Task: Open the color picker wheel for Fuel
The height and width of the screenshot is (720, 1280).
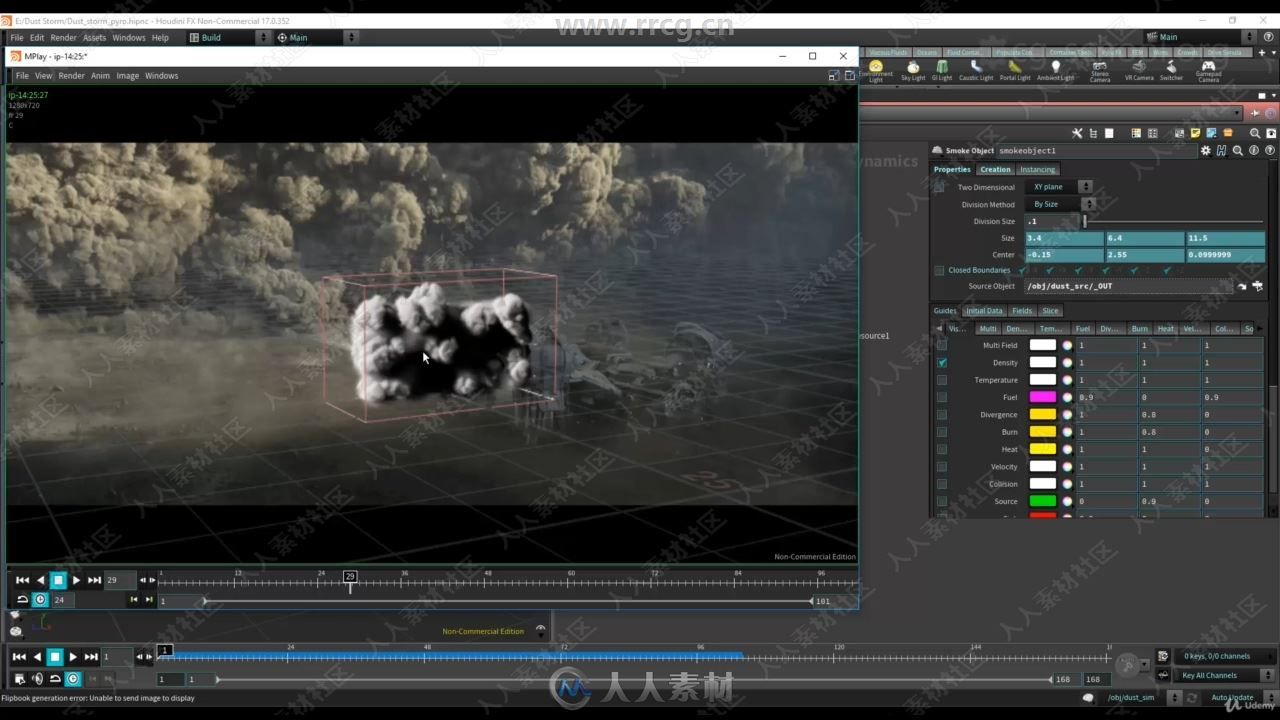Action: (1067, 397)
